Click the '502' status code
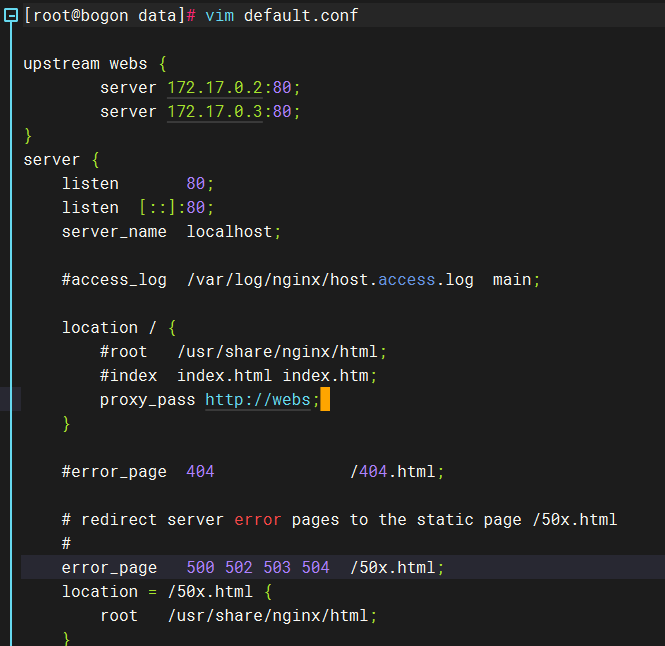 (x=239, y=568)
